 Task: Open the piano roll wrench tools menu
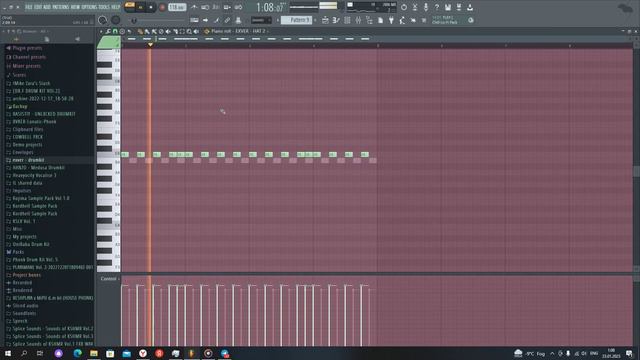pyautogui.click(x=108, y=31)
